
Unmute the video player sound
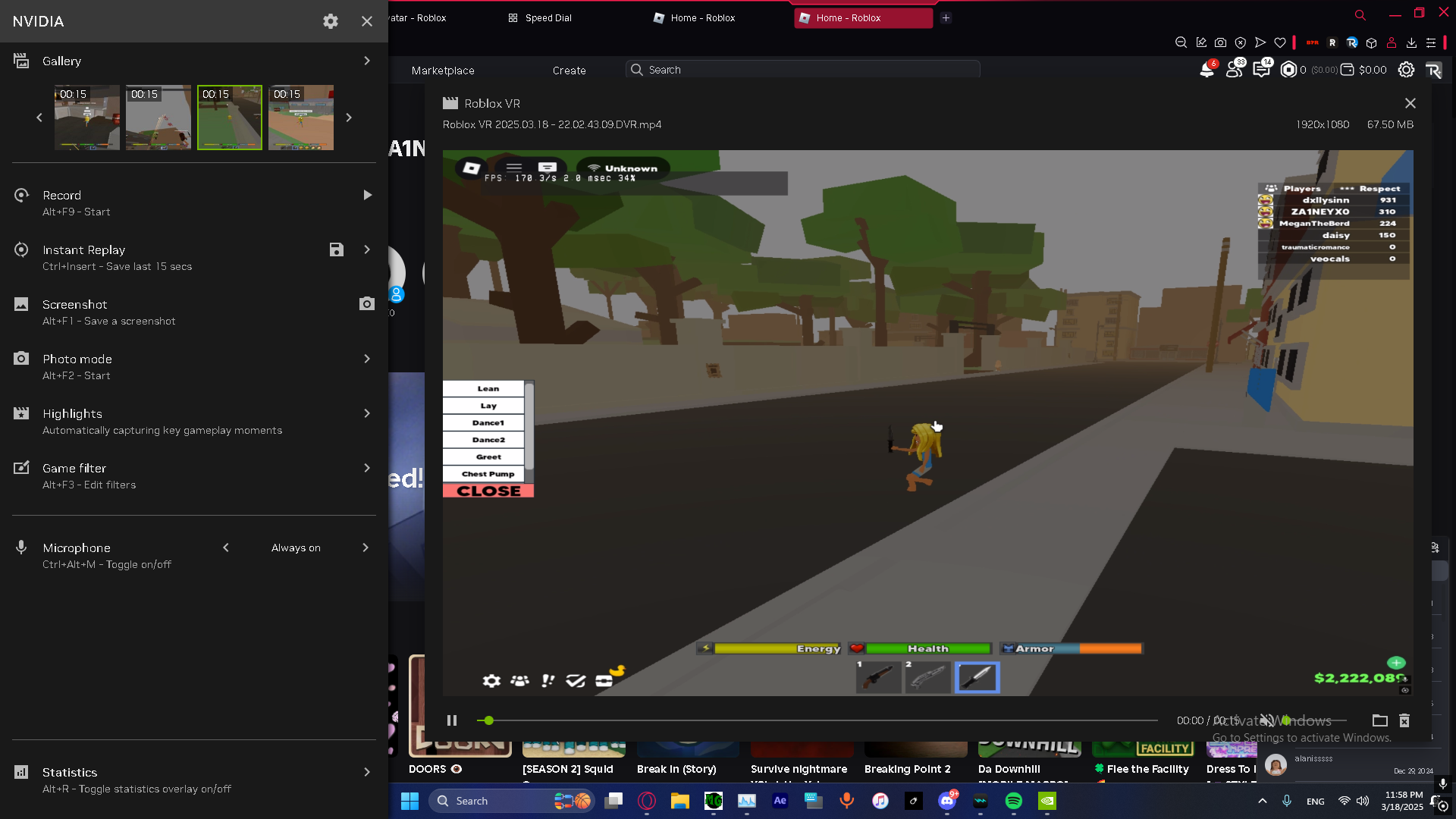click(x=1266, y=720)
